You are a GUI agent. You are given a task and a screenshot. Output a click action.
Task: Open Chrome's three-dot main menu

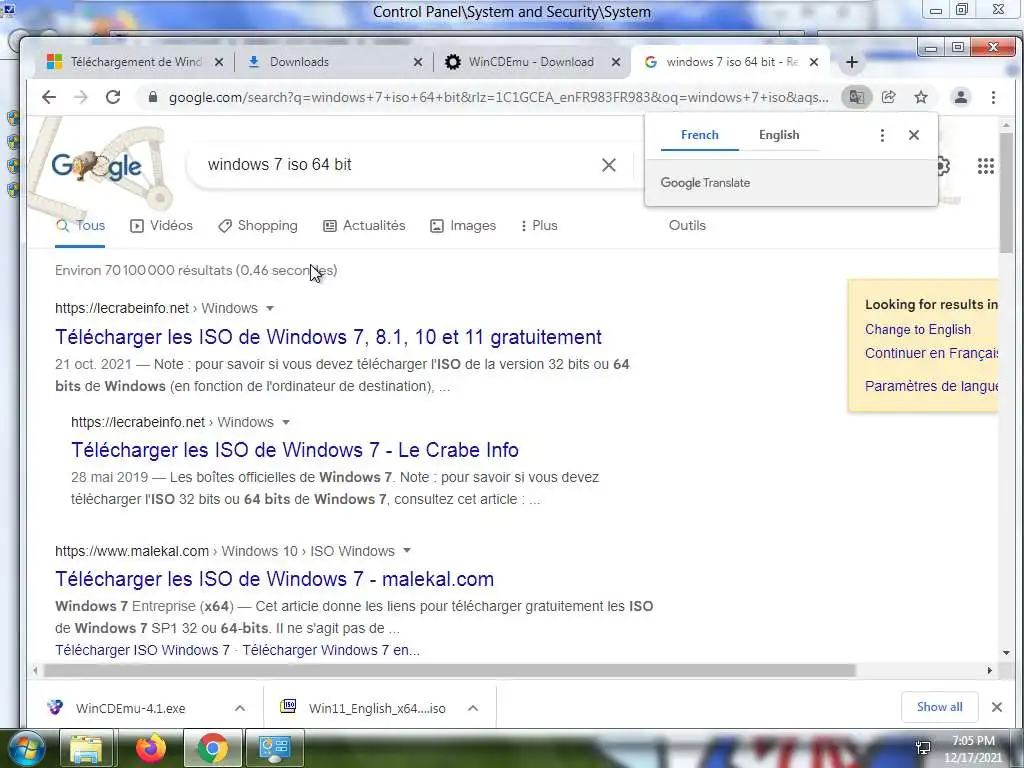[x=993, y=97]
